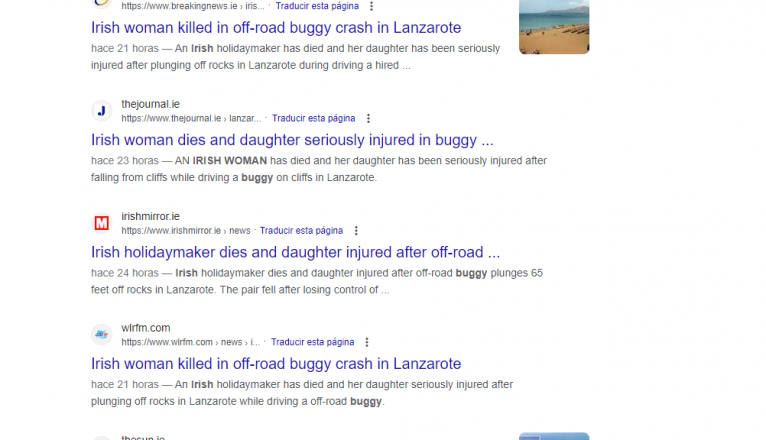This screenshot has width=766, height=440.
Task: Open 'Irish holidaymaker dies and daughter injured' article
Action: tap(295, 252)
